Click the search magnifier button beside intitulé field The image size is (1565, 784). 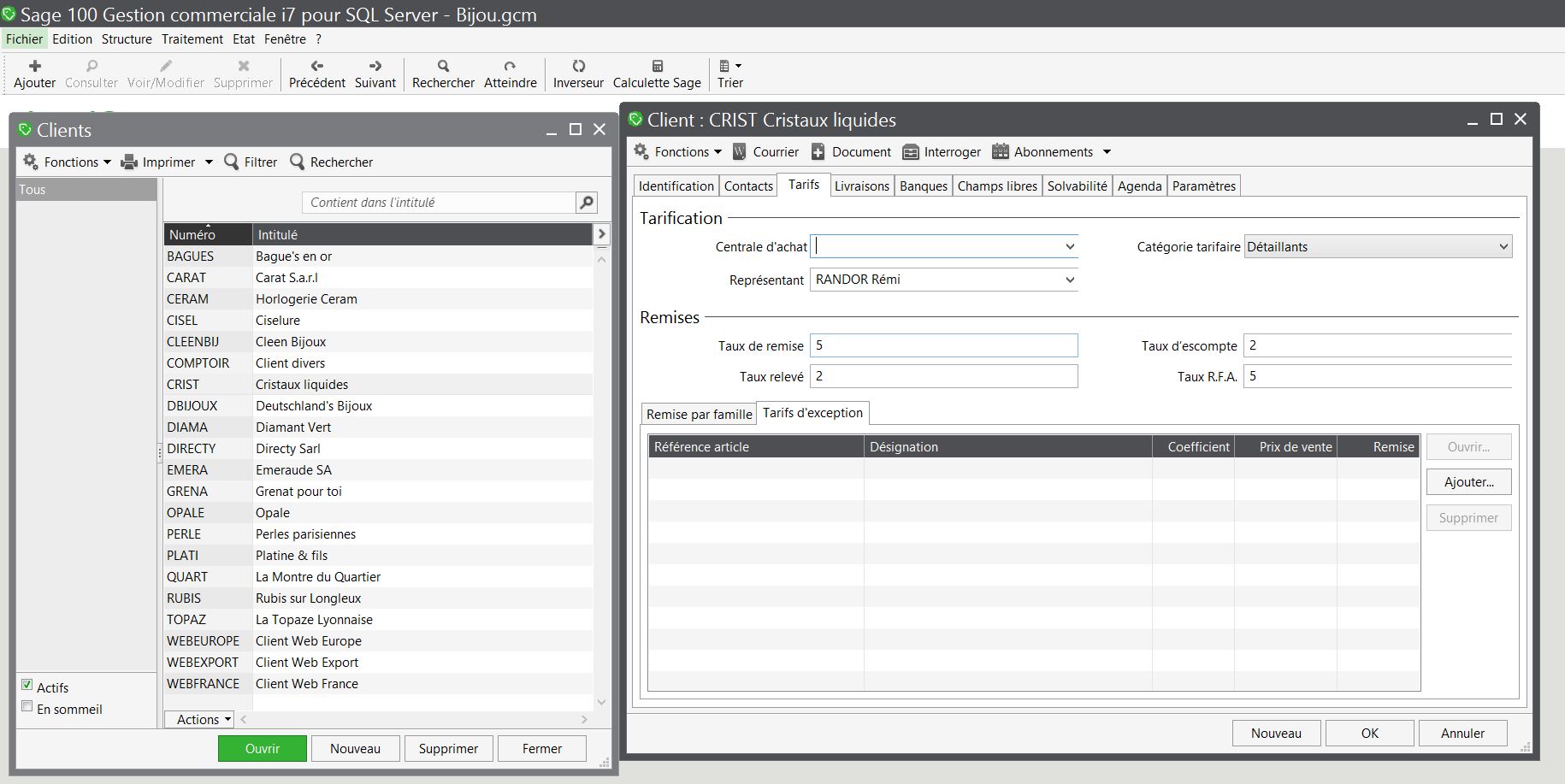587,203
